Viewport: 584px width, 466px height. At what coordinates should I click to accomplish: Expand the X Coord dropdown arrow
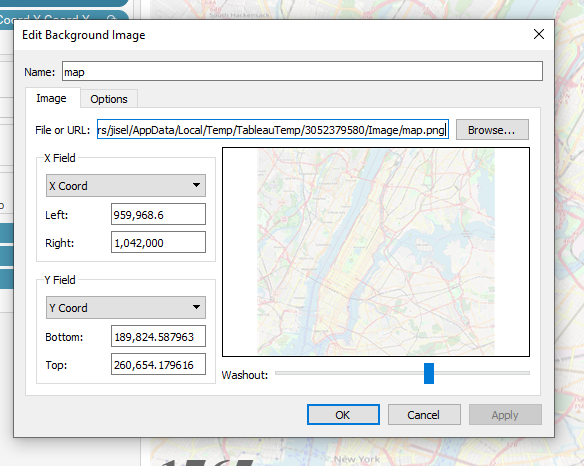[196, 185]
